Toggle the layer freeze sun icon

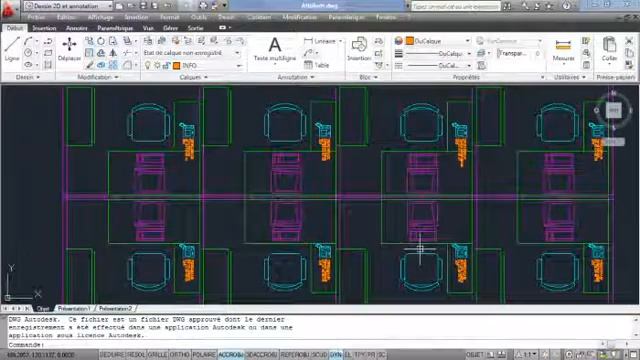point(157,65)
